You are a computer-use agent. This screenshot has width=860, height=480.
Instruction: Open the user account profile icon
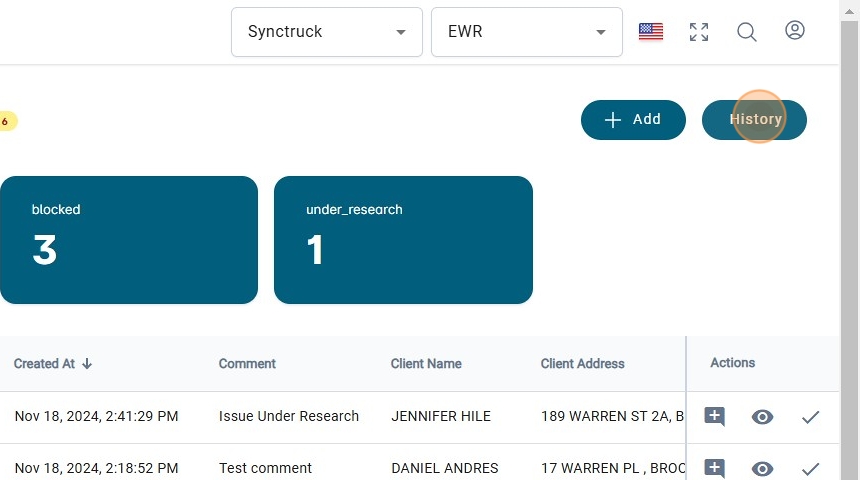pos(795,31)
